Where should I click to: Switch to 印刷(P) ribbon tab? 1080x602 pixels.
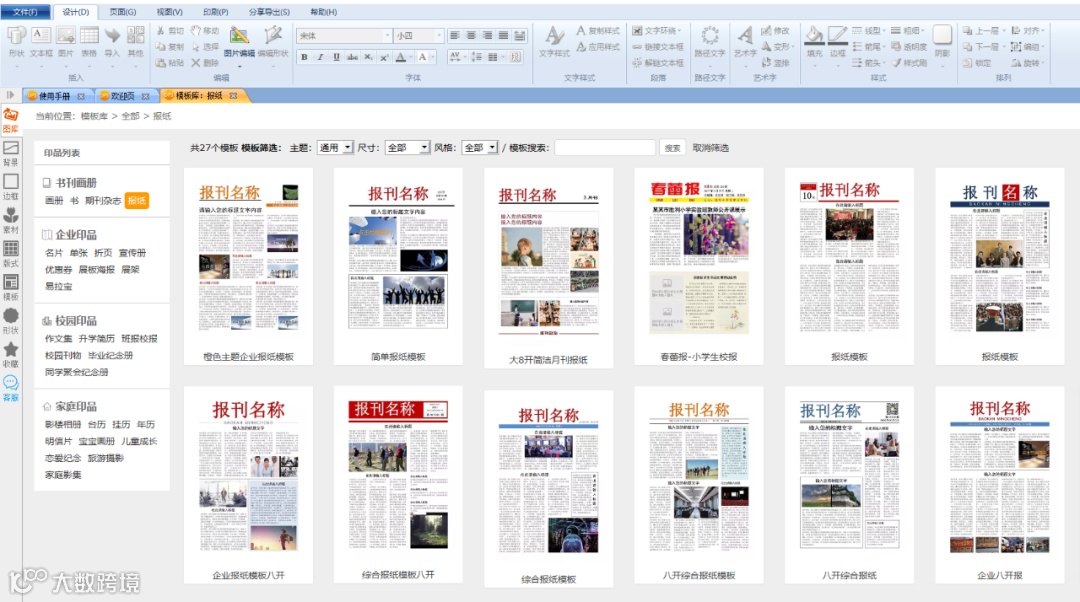tap(216, 12)
